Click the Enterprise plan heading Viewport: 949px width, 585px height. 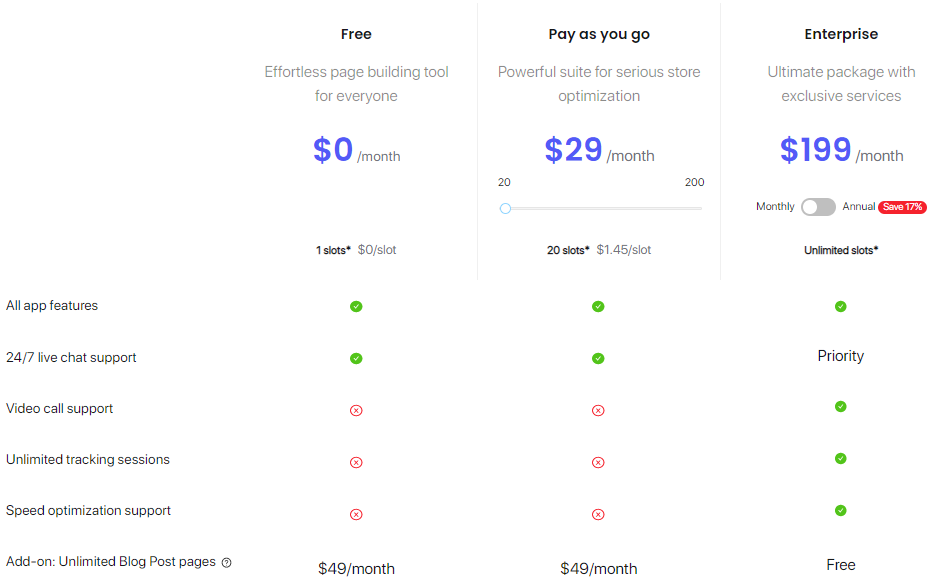click(x=841, y=34)
